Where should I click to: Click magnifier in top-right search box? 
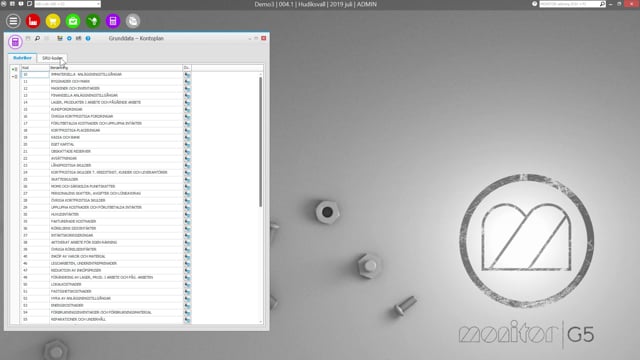[602, 4]
